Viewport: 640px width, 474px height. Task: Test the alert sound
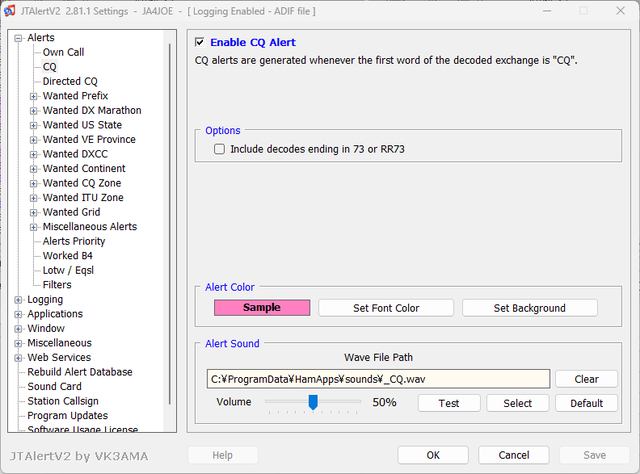click(x=449, y=403)
